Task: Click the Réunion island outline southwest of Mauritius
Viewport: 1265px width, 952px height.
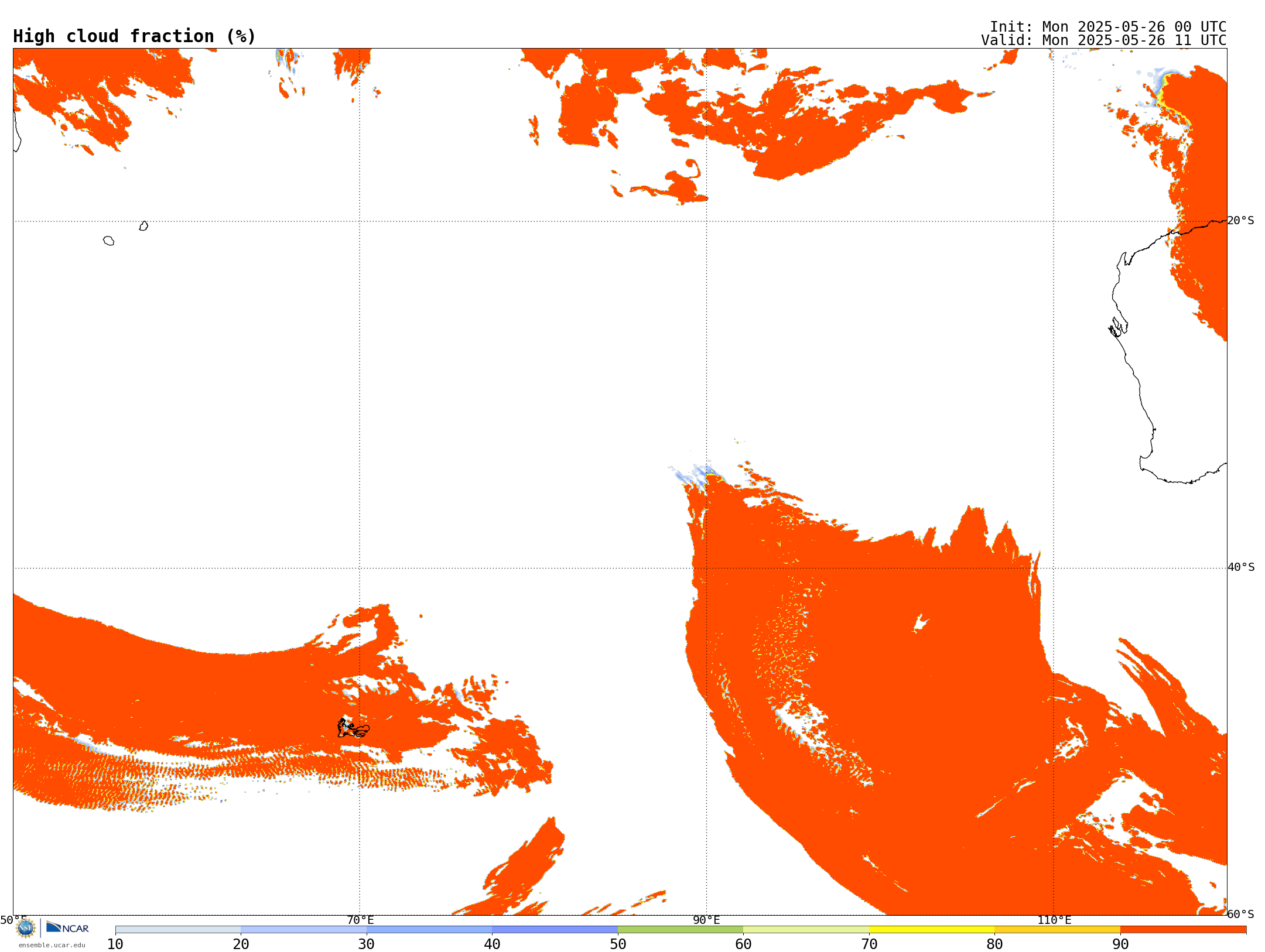Action: click(x=108, y=241)
